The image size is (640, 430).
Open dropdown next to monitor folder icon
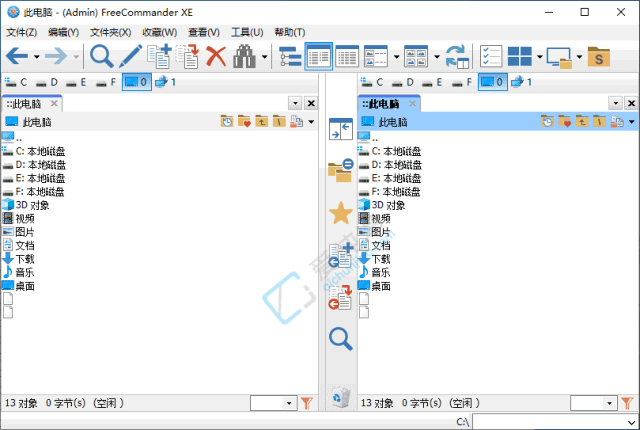pyautogui.click(x=579, y=57)
